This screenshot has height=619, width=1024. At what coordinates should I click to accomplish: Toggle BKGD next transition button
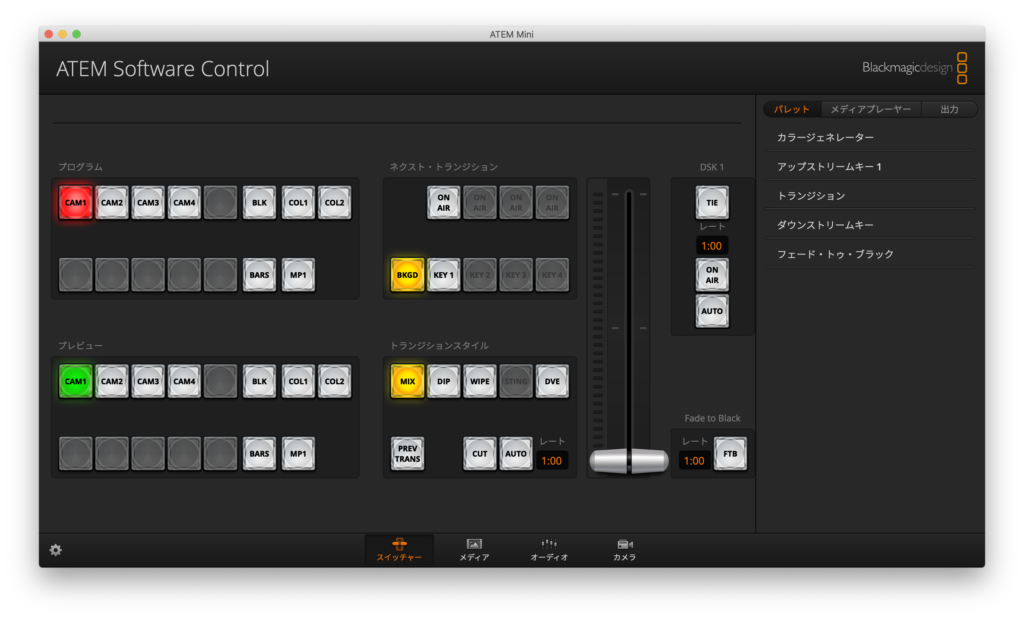(408, 275)
